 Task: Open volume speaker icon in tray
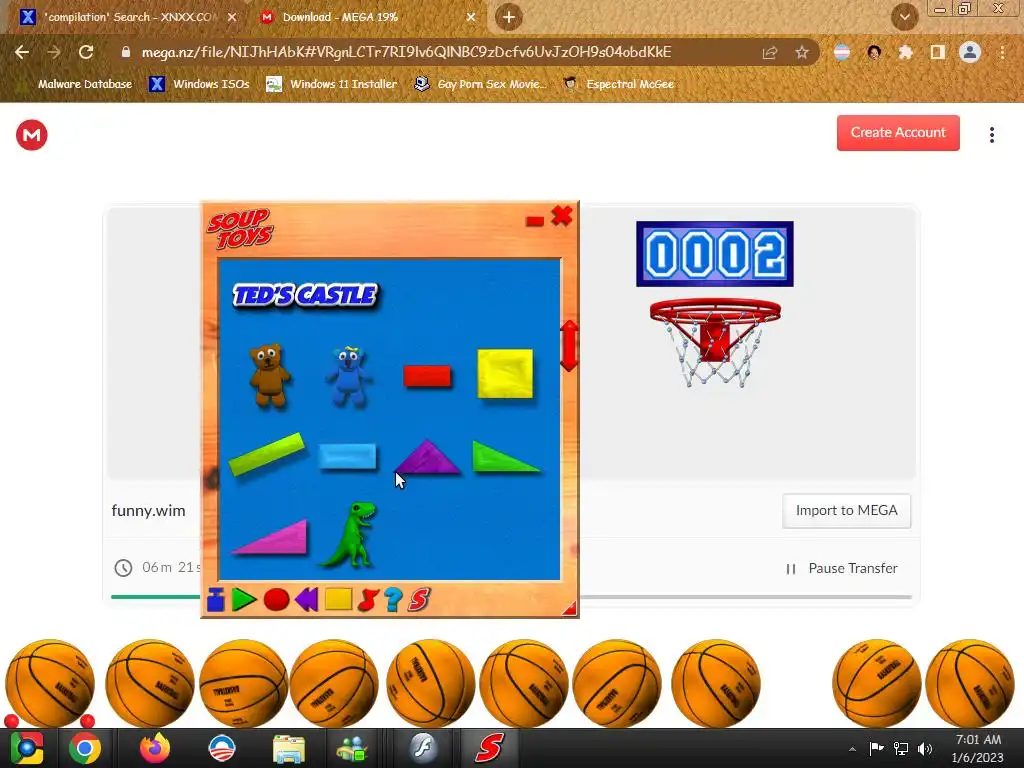(x=925, y=749)
